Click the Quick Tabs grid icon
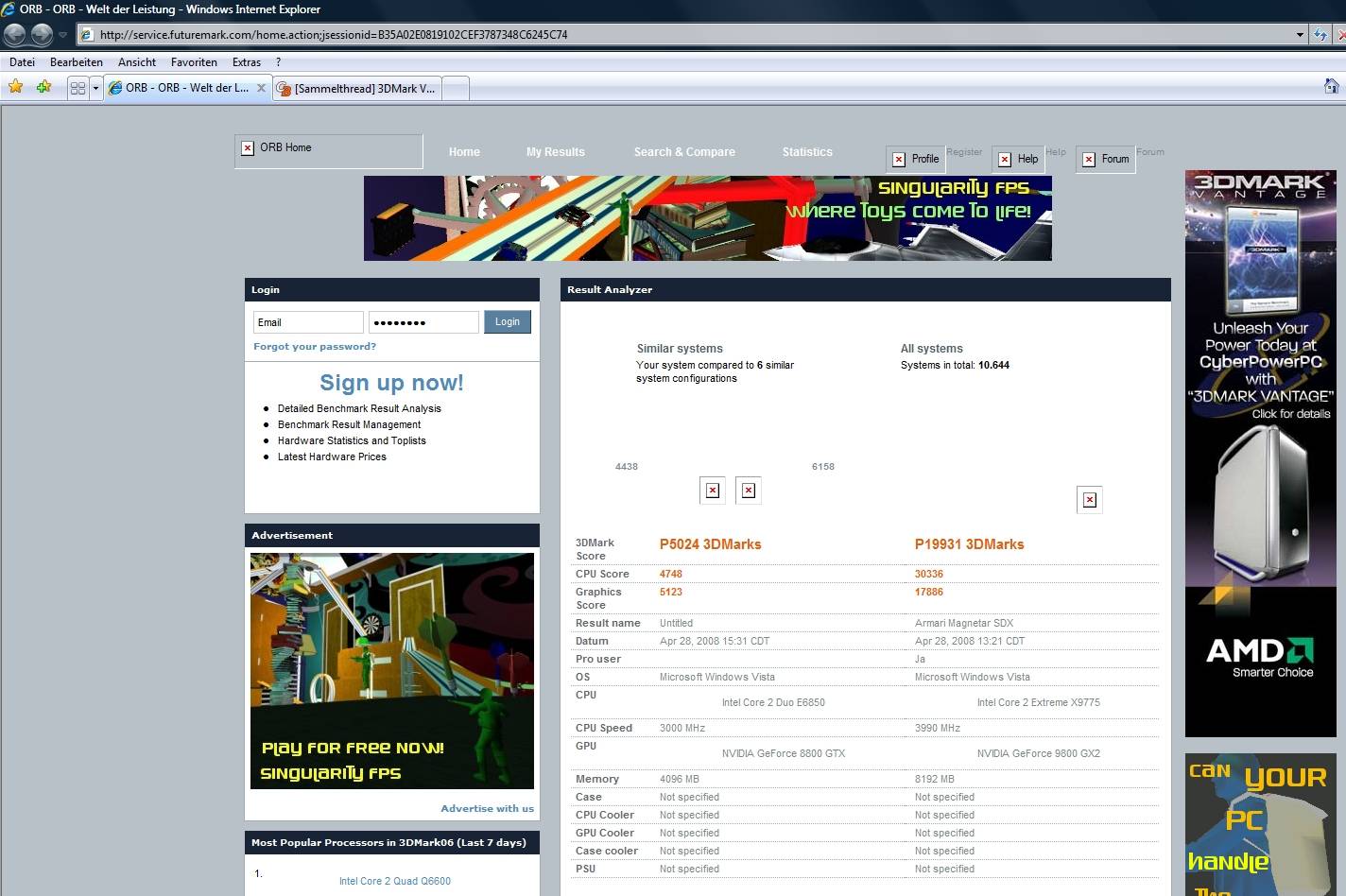Screen dimensions: 1346x896 pos(78,88)
